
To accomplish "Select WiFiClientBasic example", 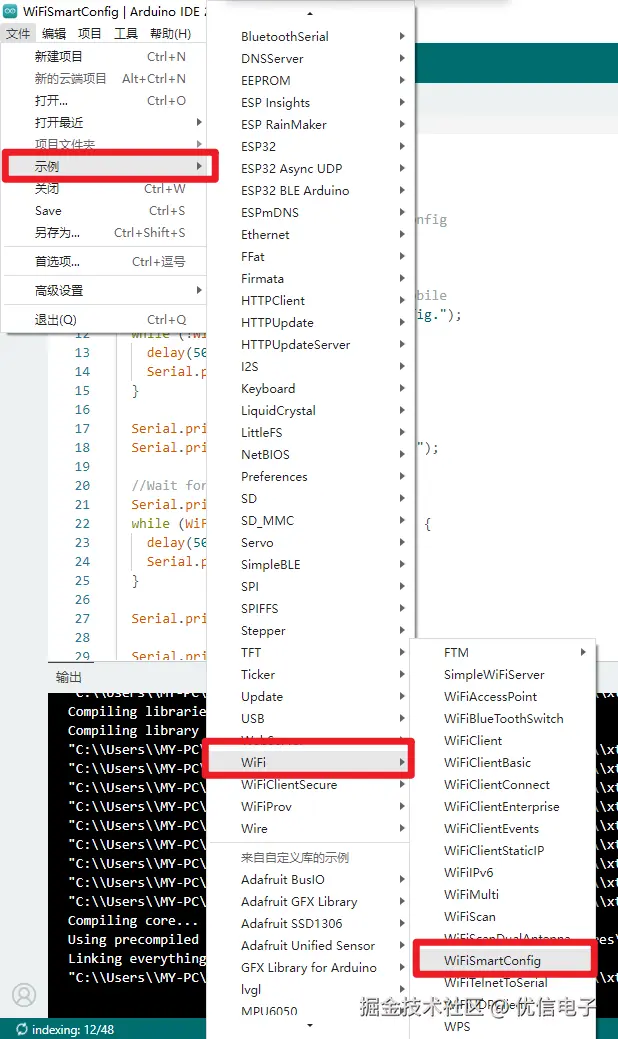I will pos(503,763).
